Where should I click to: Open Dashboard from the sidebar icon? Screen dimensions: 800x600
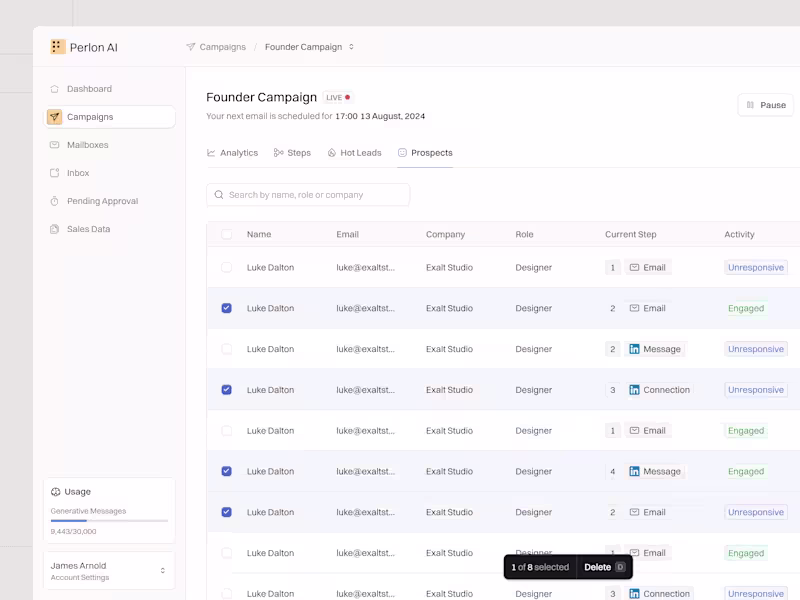[55, 89]
